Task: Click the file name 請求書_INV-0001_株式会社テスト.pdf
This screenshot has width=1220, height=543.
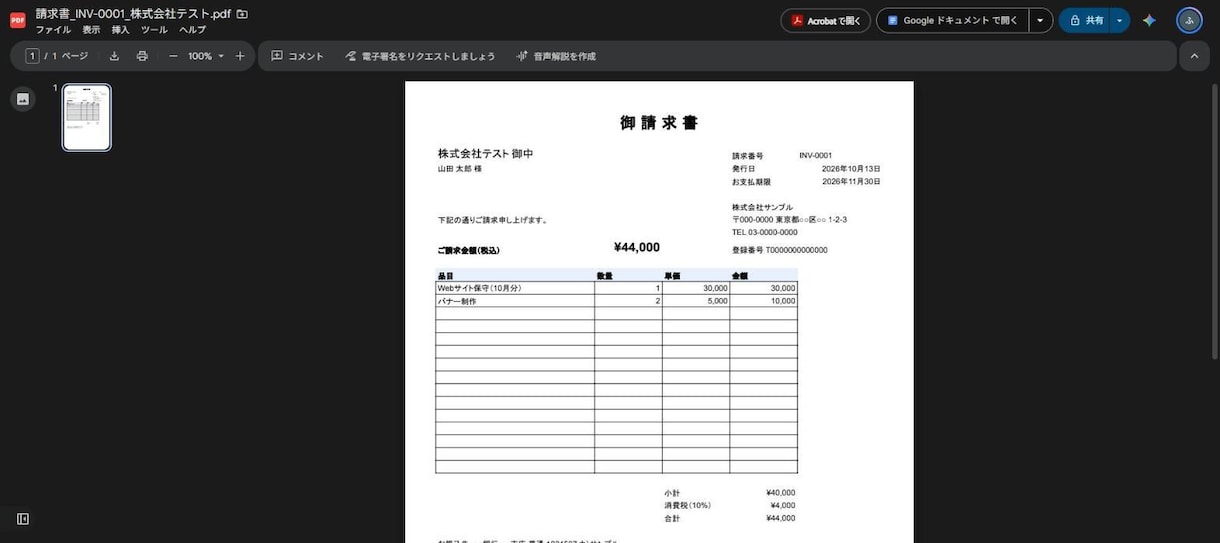Action: click(133, 14)
